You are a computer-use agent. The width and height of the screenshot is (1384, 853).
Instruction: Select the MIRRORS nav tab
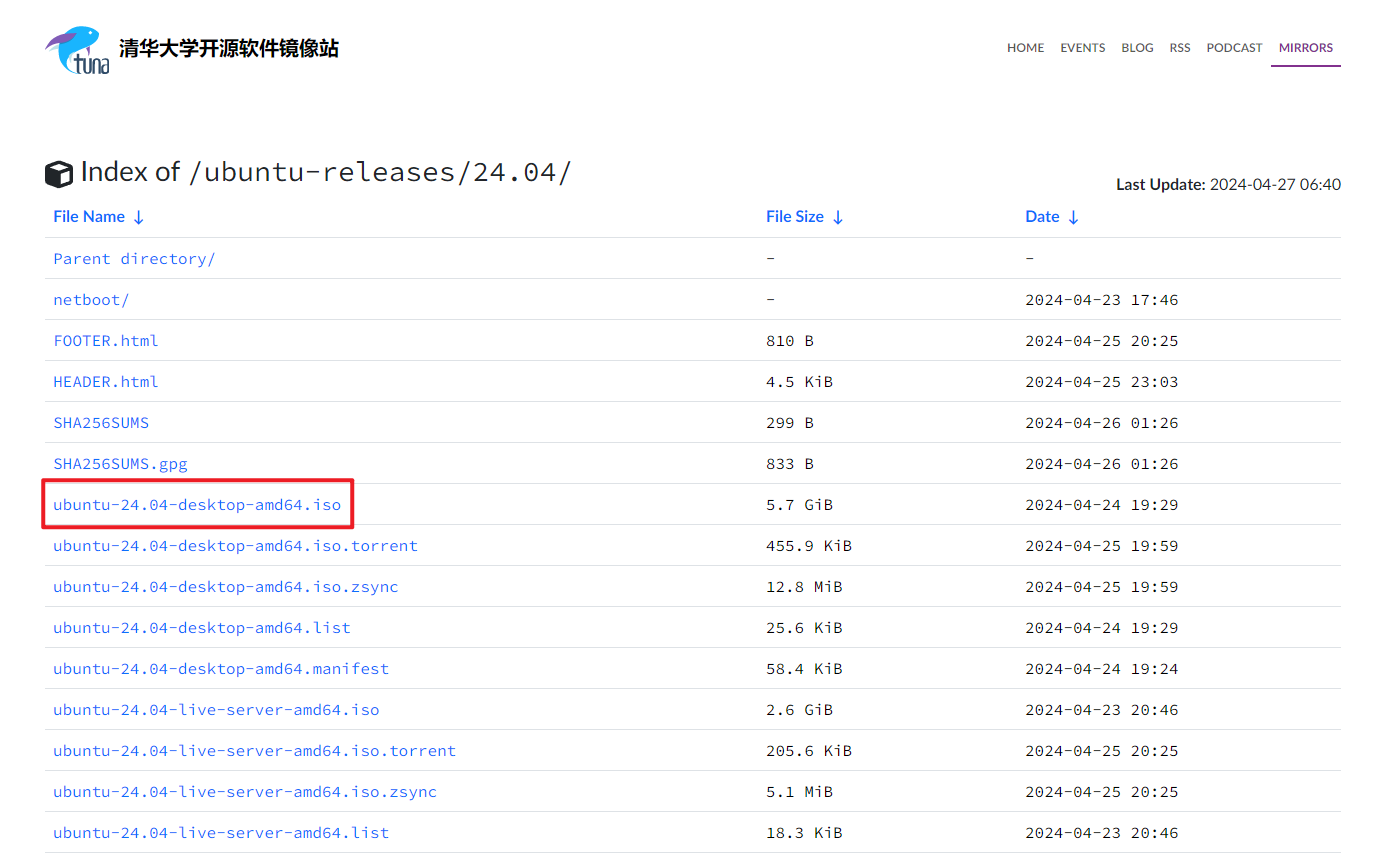pyautogui.click(x=1306, y=48)
